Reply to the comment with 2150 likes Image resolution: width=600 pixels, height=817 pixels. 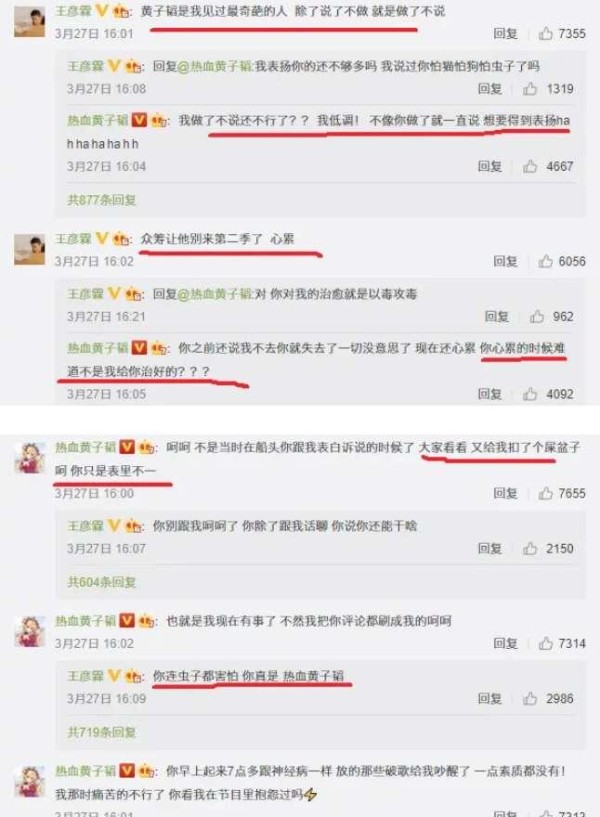pos(490,548)
